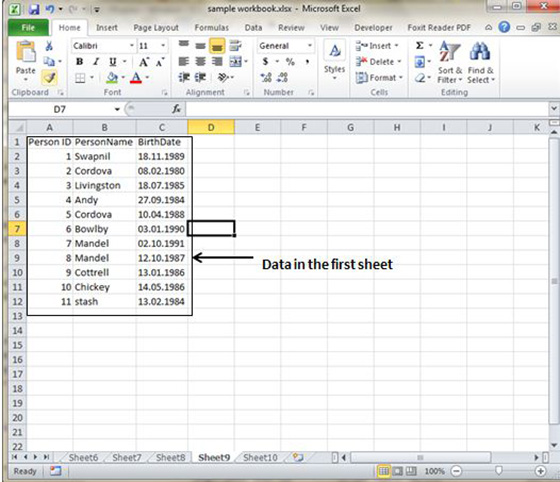Toggle Align Text Right
This screenshot has height=482, width=560.
tap(217, 62)
